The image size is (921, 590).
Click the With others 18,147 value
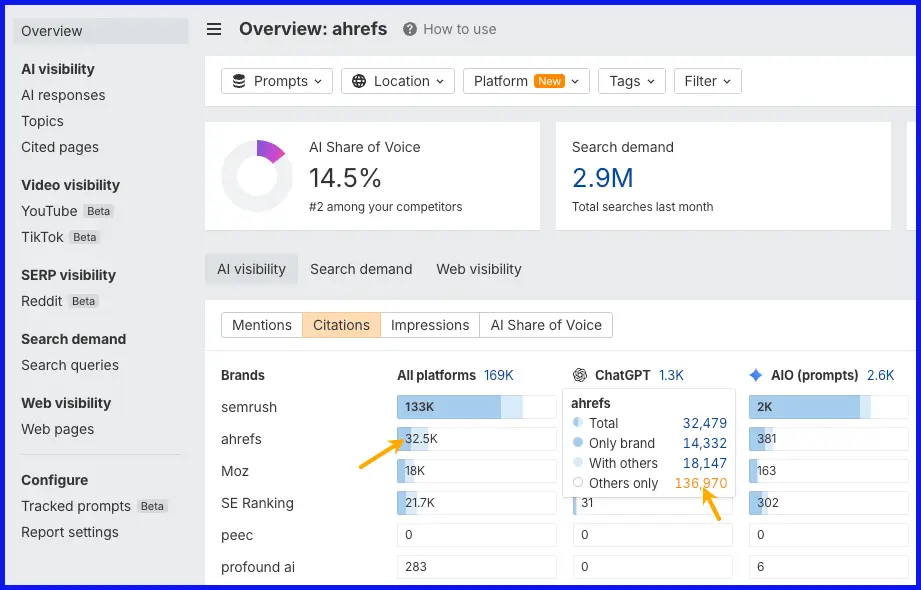[x=705, y=463]
